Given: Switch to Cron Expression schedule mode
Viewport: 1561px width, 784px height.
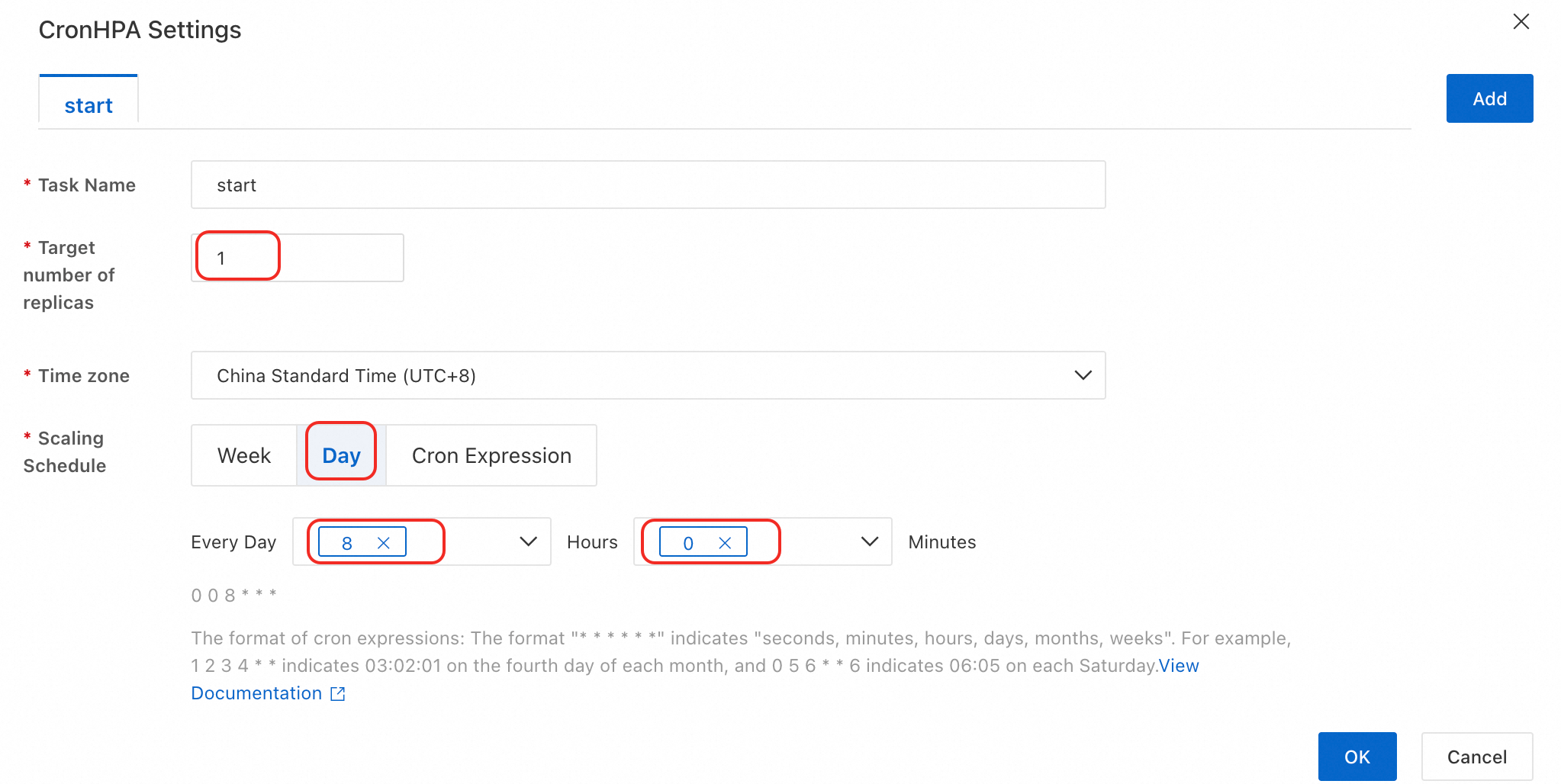Looking at the screenshot, I should (491, 455).
